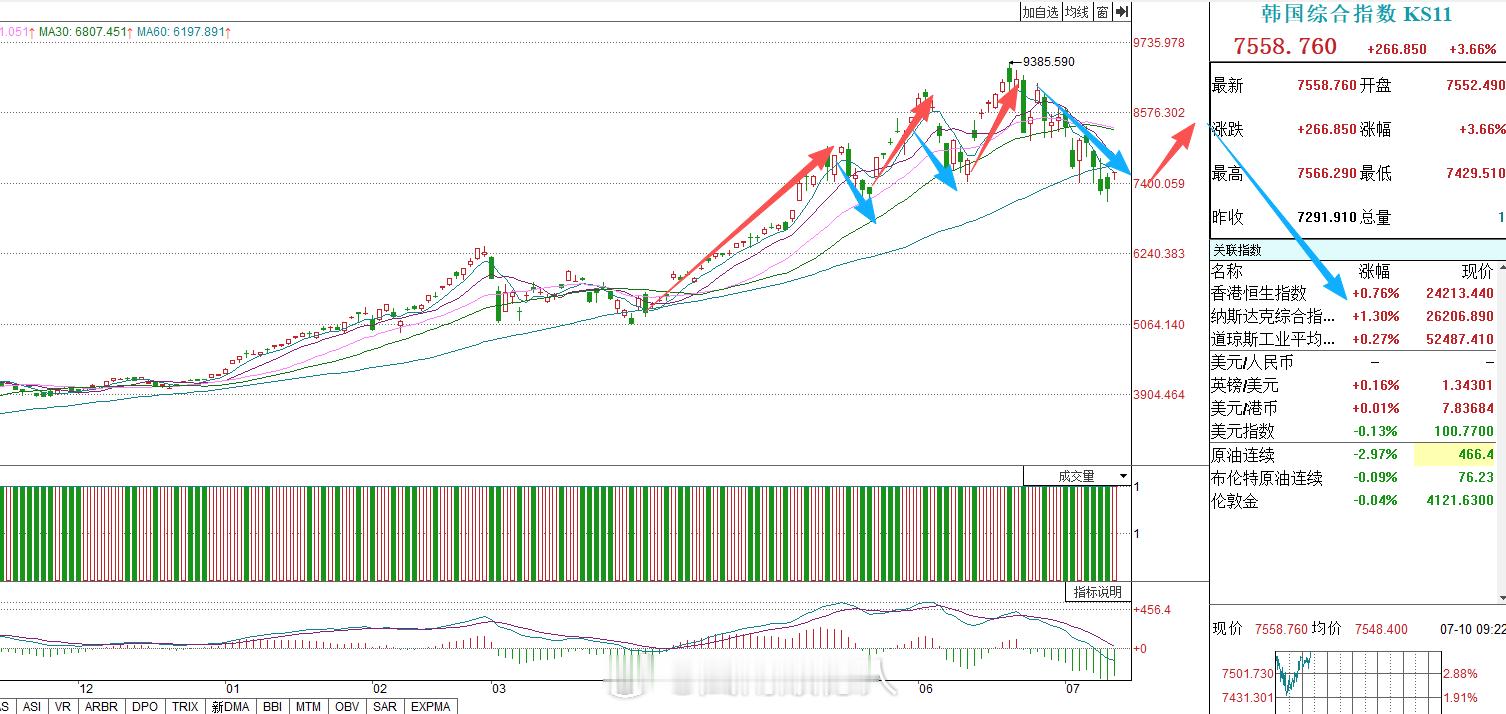1506x714 pixels.
Task: Switch to the EXPMA indicator tab
Action: click(431, 706)
